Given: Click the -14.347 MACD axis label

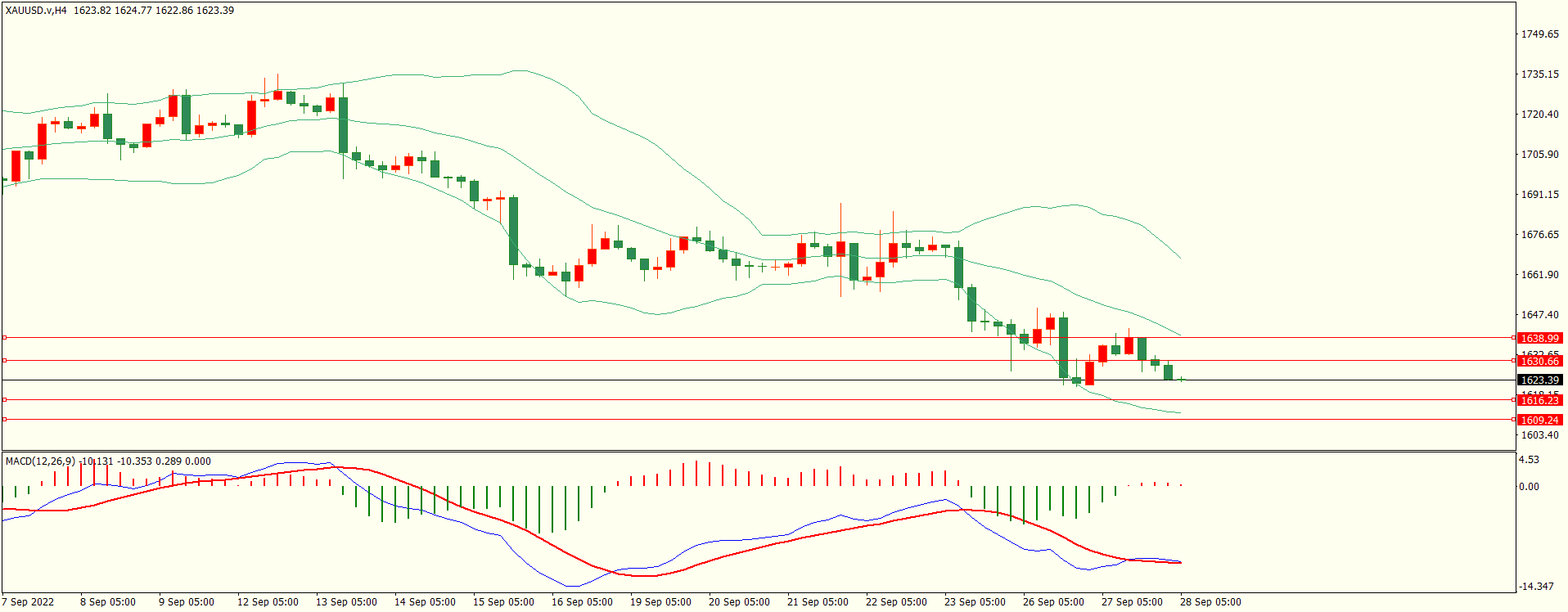Looking at the screenshot, I should click(1536, 587).
